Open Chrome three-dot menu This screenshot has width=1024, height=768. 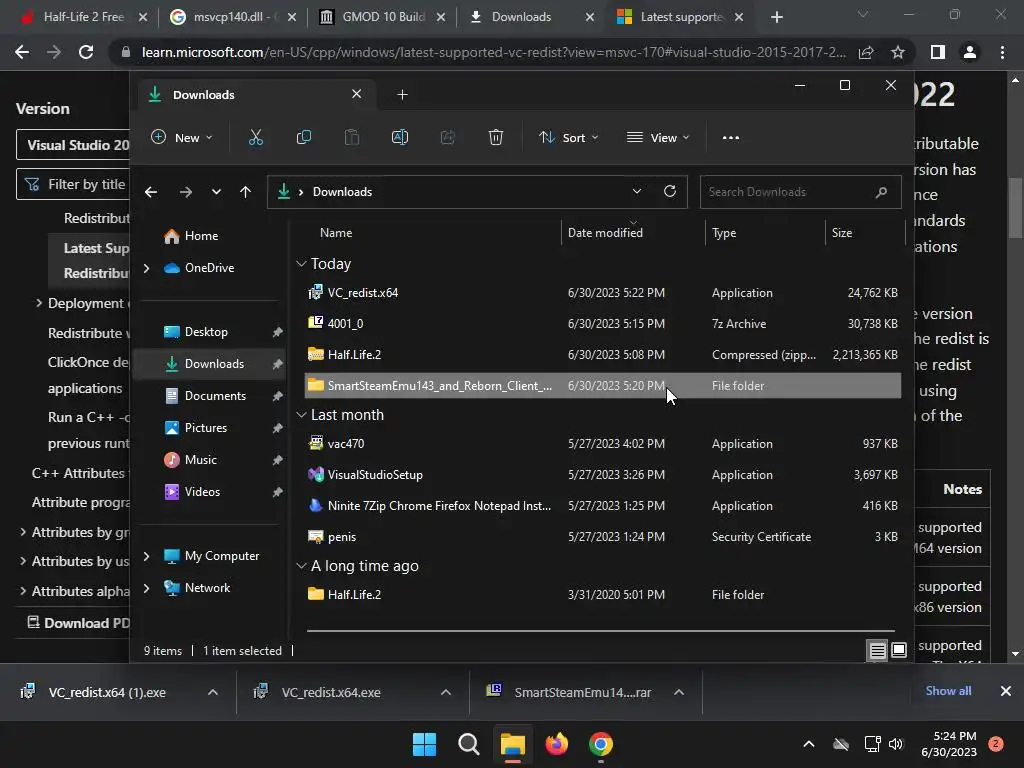pyautogui.click(x=1002, y=52)
